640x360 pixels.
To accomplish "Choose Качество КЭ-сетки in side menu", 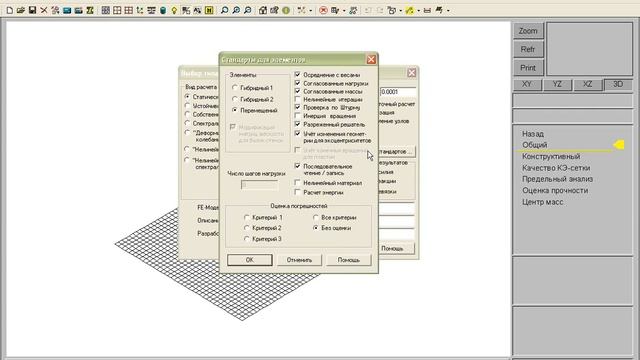I will tap(556, 168).
